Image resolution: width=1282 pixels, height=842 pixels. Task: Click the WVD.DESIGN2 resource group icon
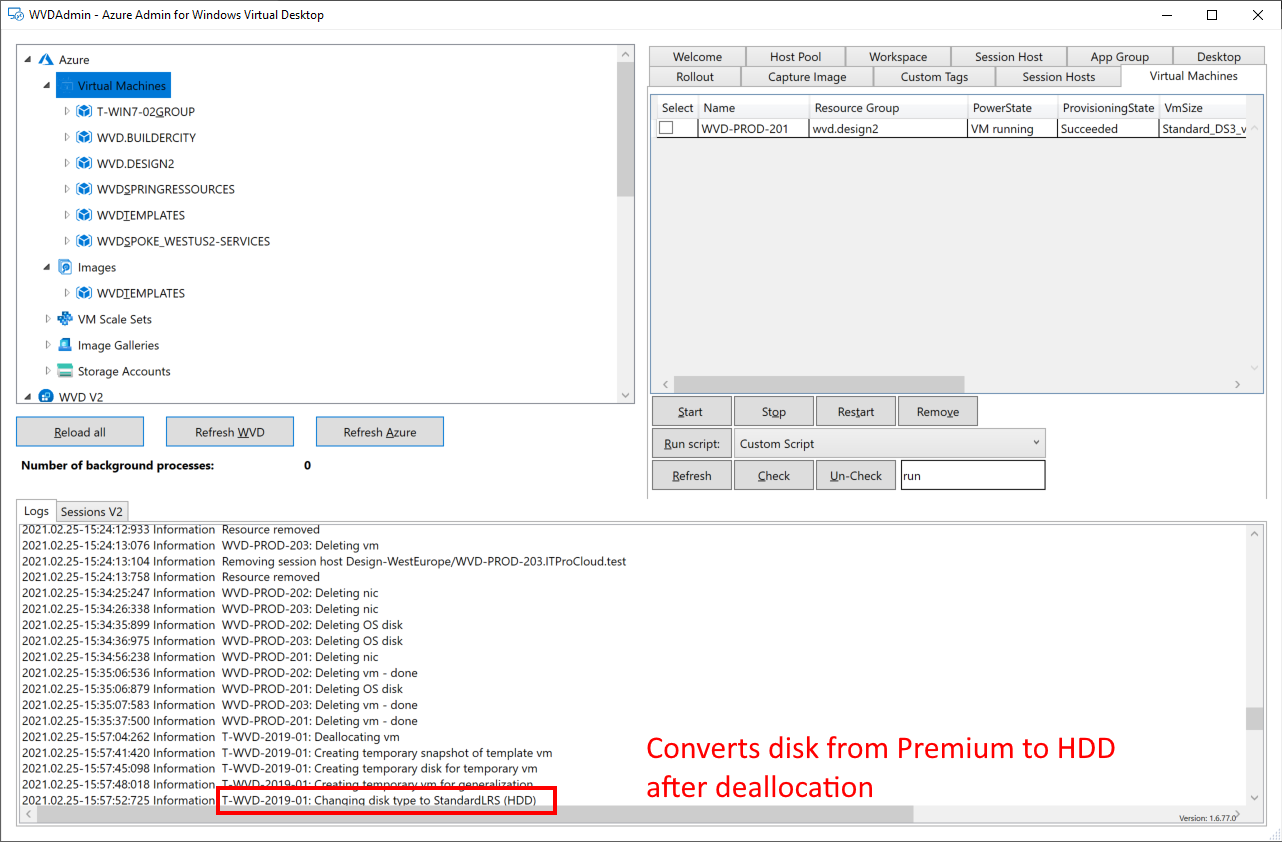pyautogui.click(x=84, y=164)
